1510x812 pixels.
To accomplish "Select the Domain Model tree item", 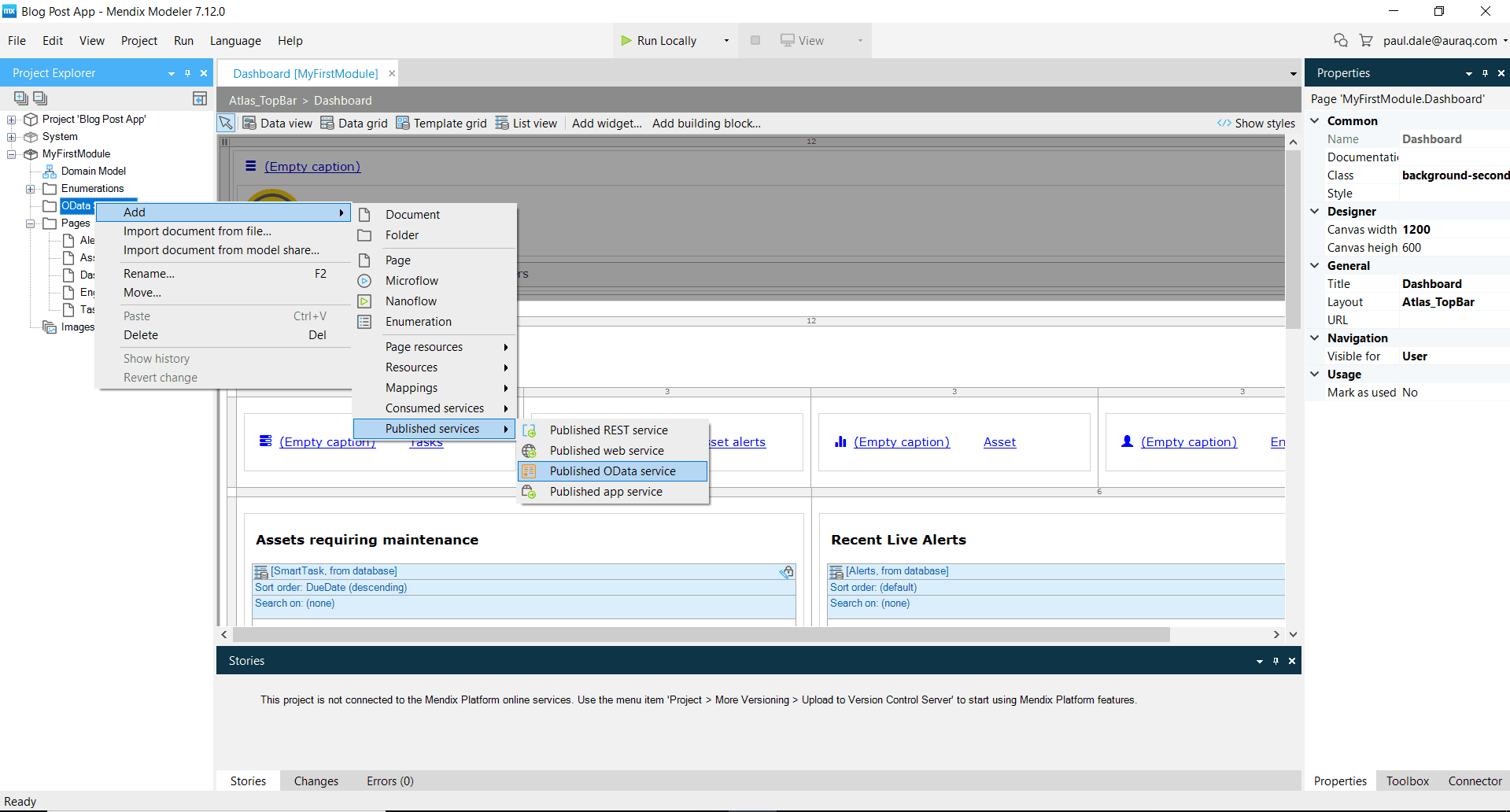I will coord(93,171).
